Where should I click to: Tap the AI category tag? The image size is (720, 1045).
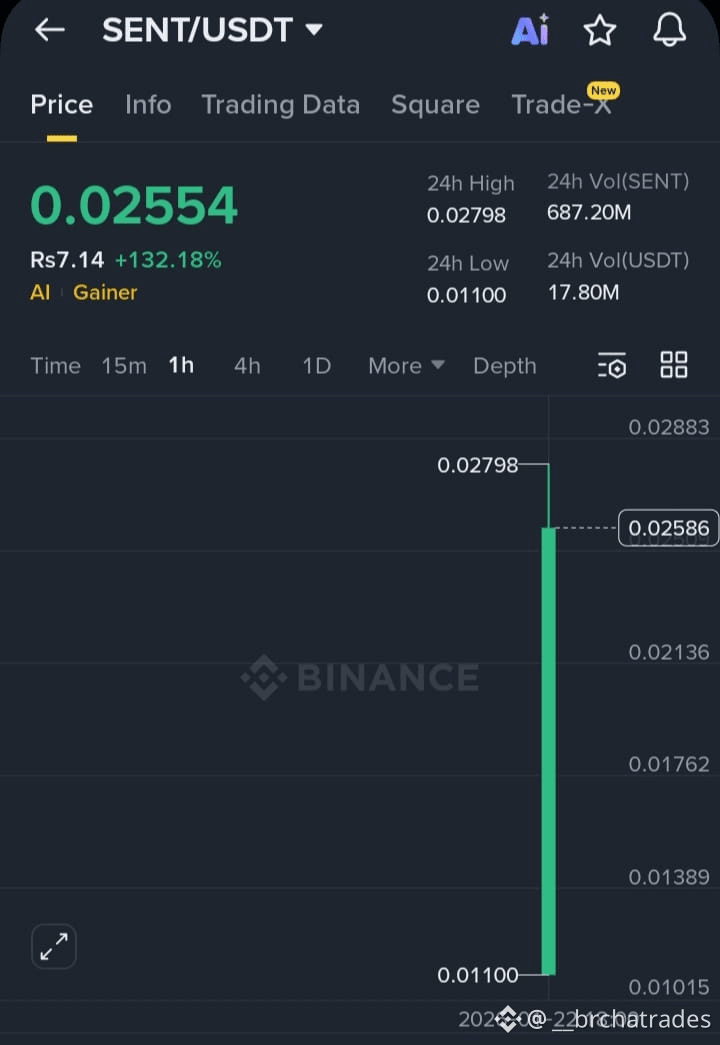(x=40, y=292)
